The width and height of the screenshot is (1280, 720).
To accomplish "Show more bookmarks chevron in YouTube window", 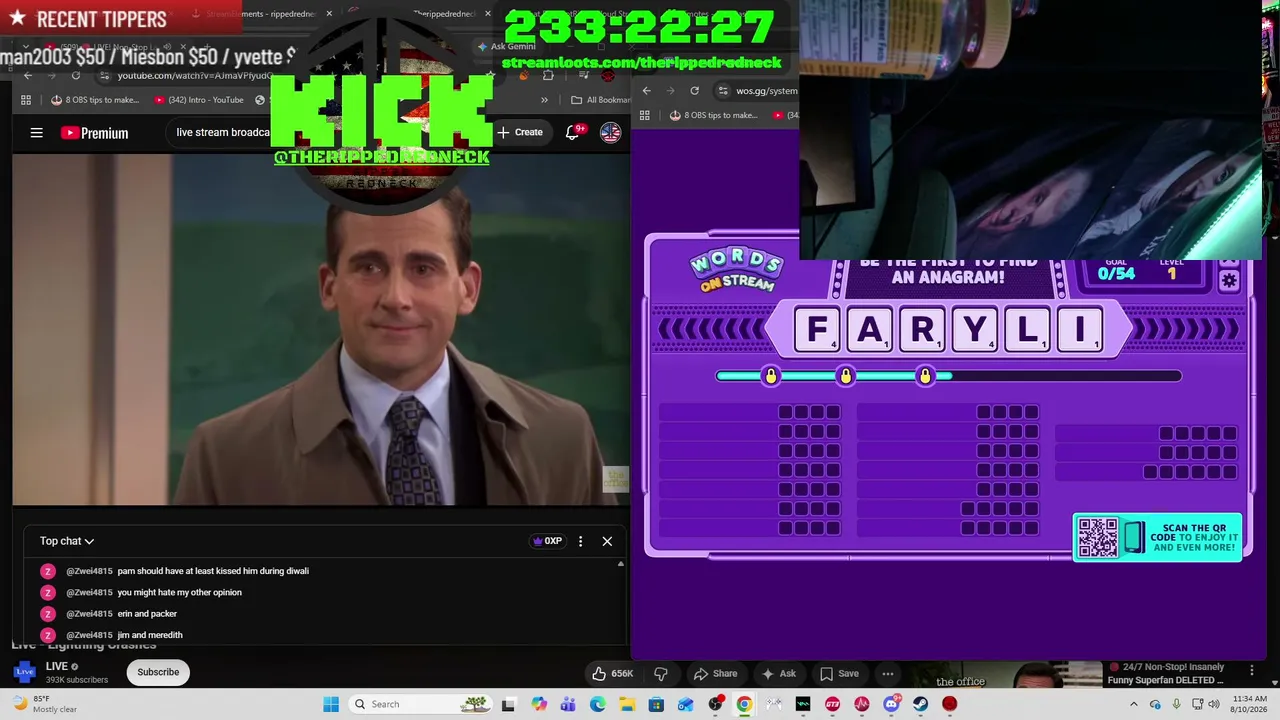I will [x=544, y=100].
